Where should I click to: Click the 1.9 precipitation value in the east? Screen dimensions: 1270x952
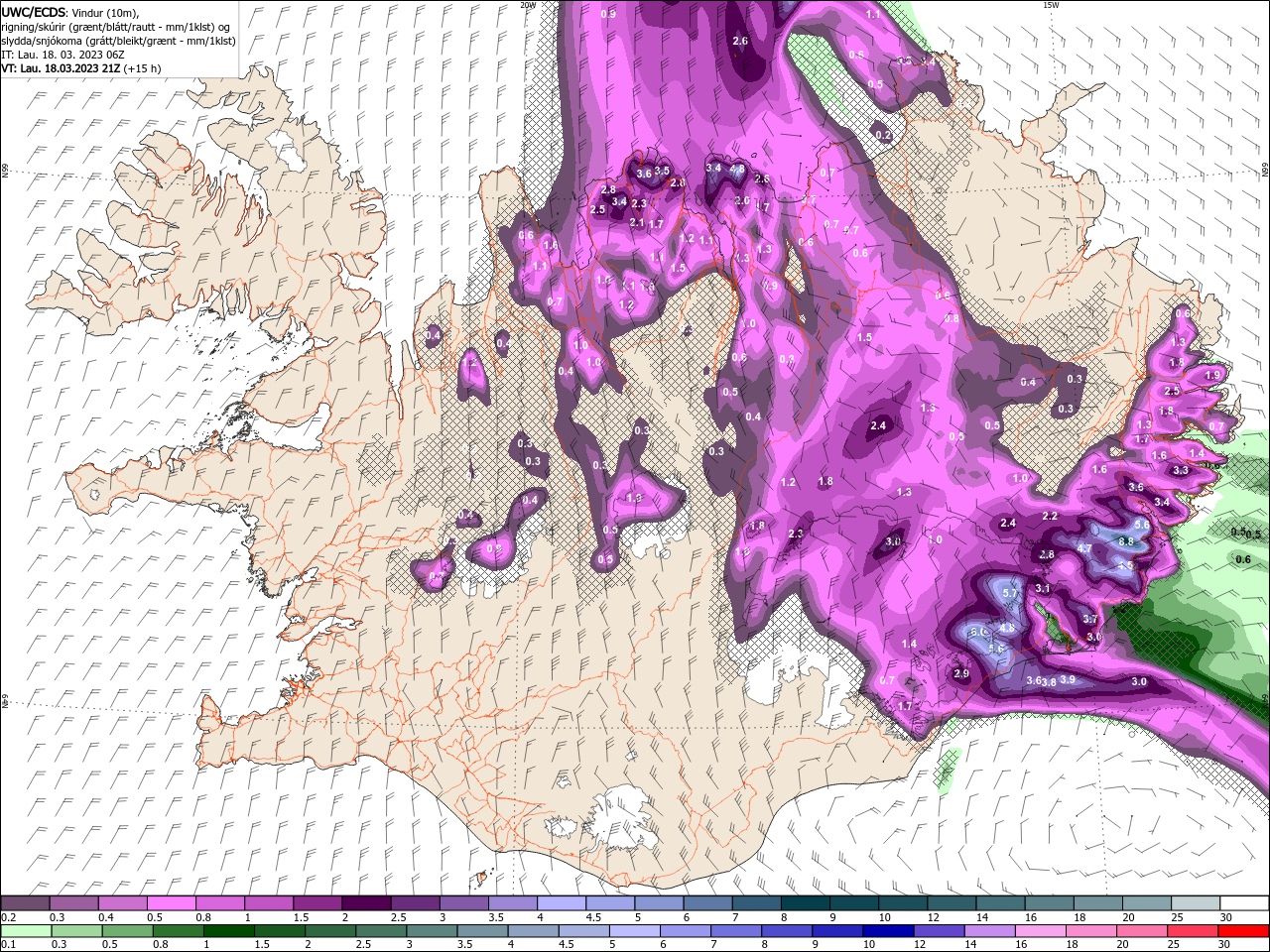(1212, 376)
